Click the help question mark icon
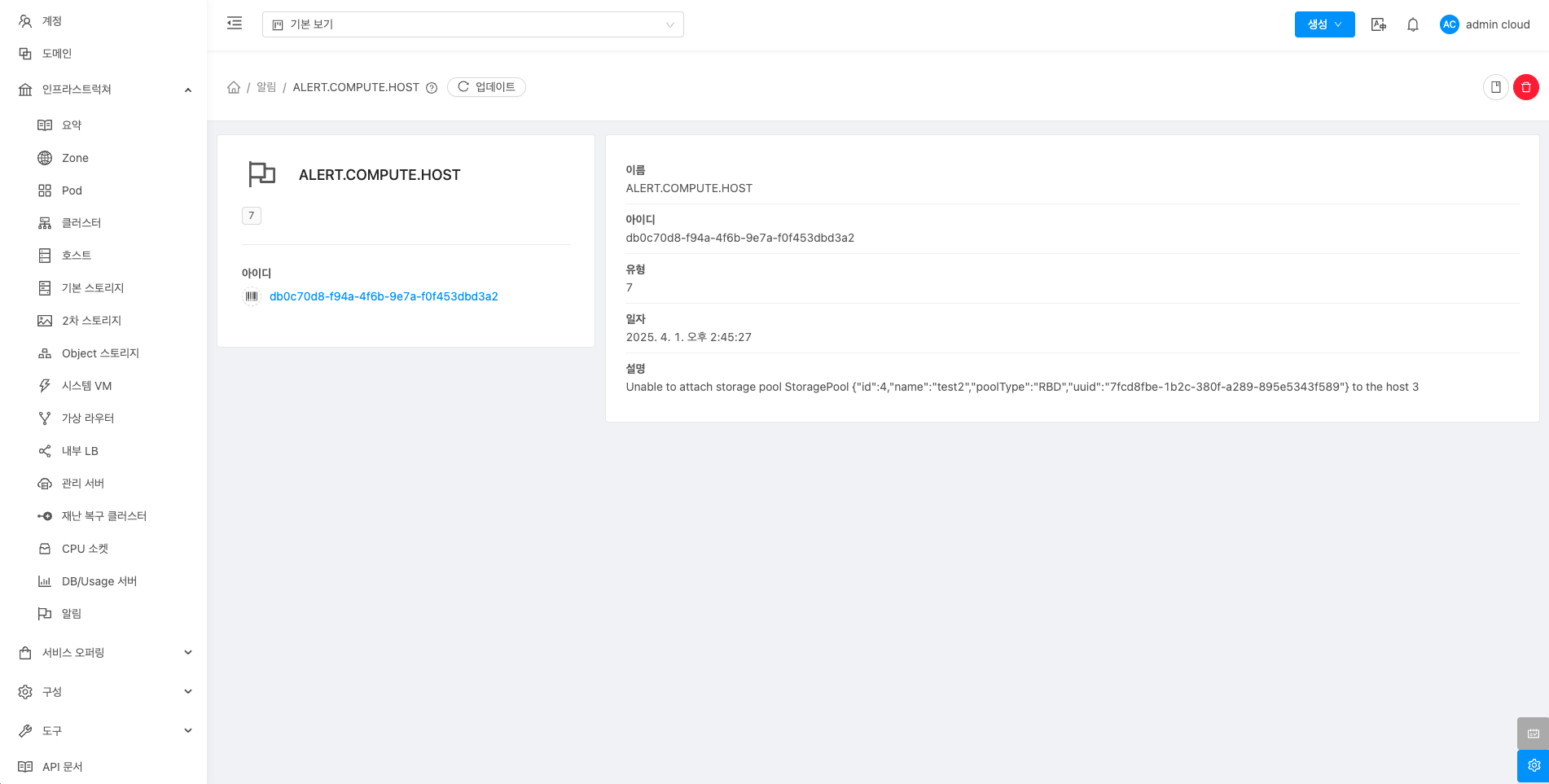 (432, 88)
